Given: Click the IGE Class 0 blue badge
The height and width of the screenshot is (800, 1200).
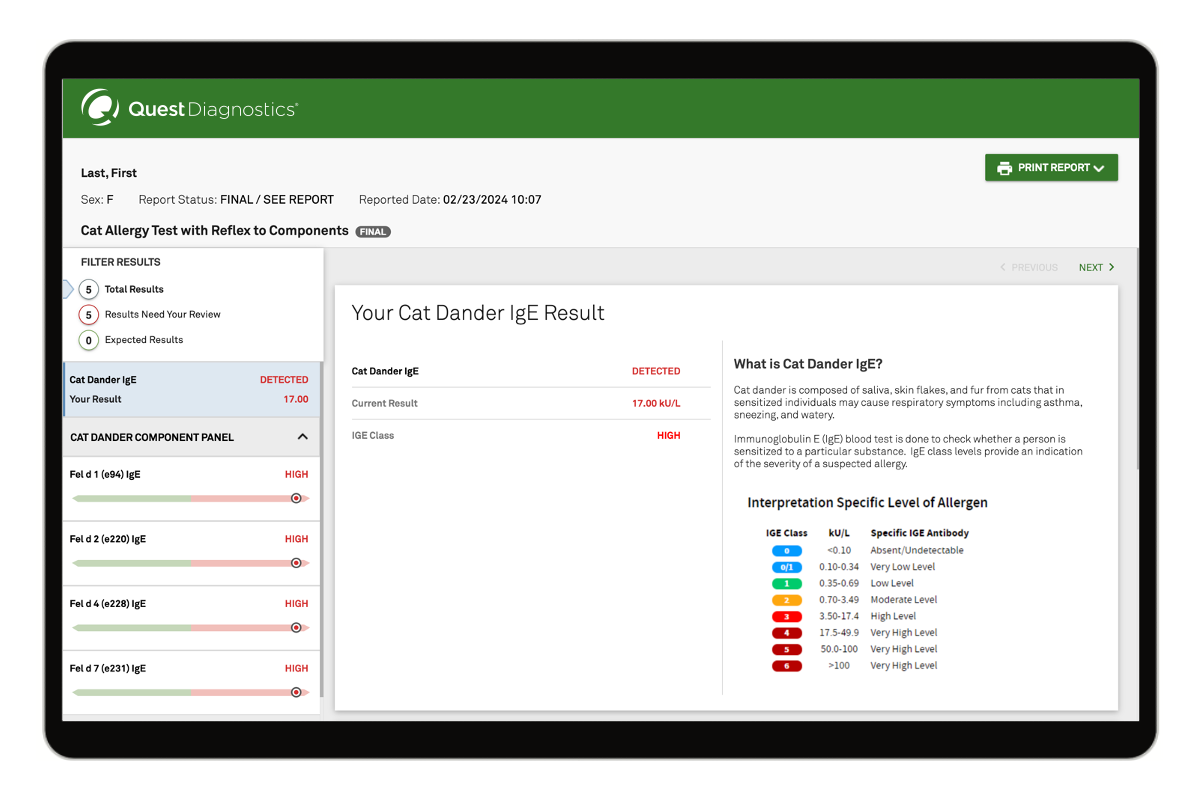Looking at the screenshot, I should pyautogui.click(x=786, y=551).
